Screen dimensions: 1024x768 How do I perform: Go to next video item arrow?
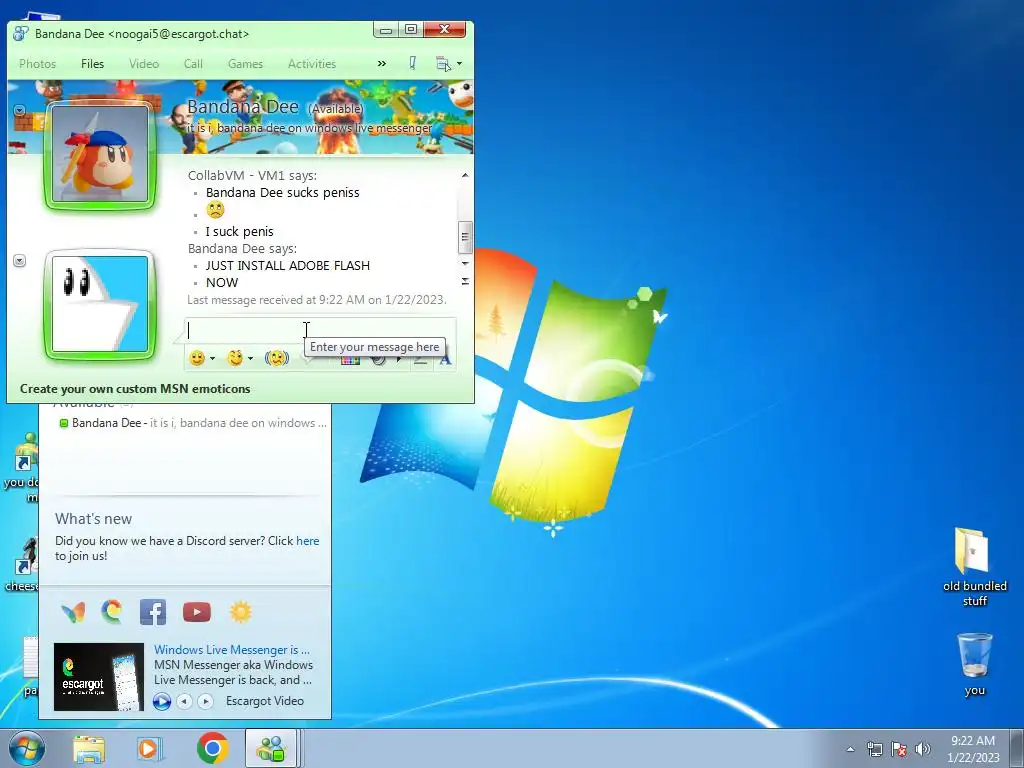[x=206, y=701]
